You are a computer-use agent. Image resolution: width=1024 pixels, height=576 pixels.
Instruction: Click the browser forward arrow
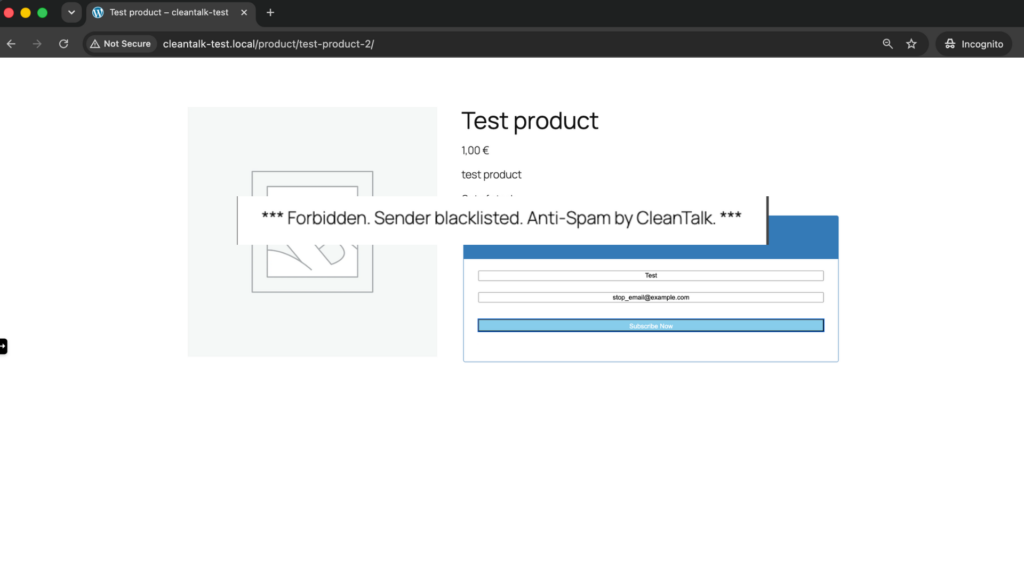[37, 44]
